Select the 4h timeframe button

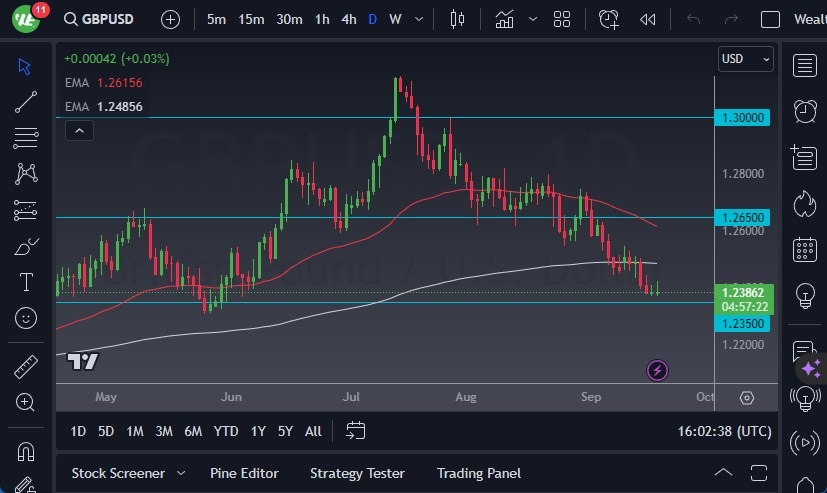348,19
